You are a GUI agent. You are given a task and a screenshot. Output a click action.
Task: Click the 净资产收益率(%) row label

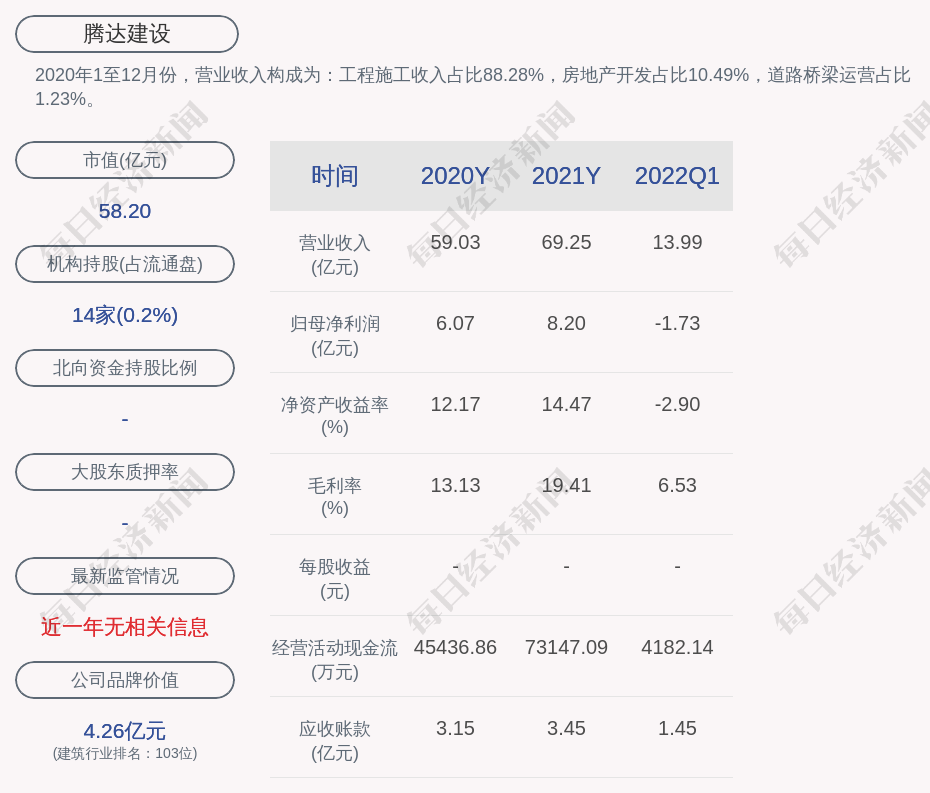[x=335, y=416]
